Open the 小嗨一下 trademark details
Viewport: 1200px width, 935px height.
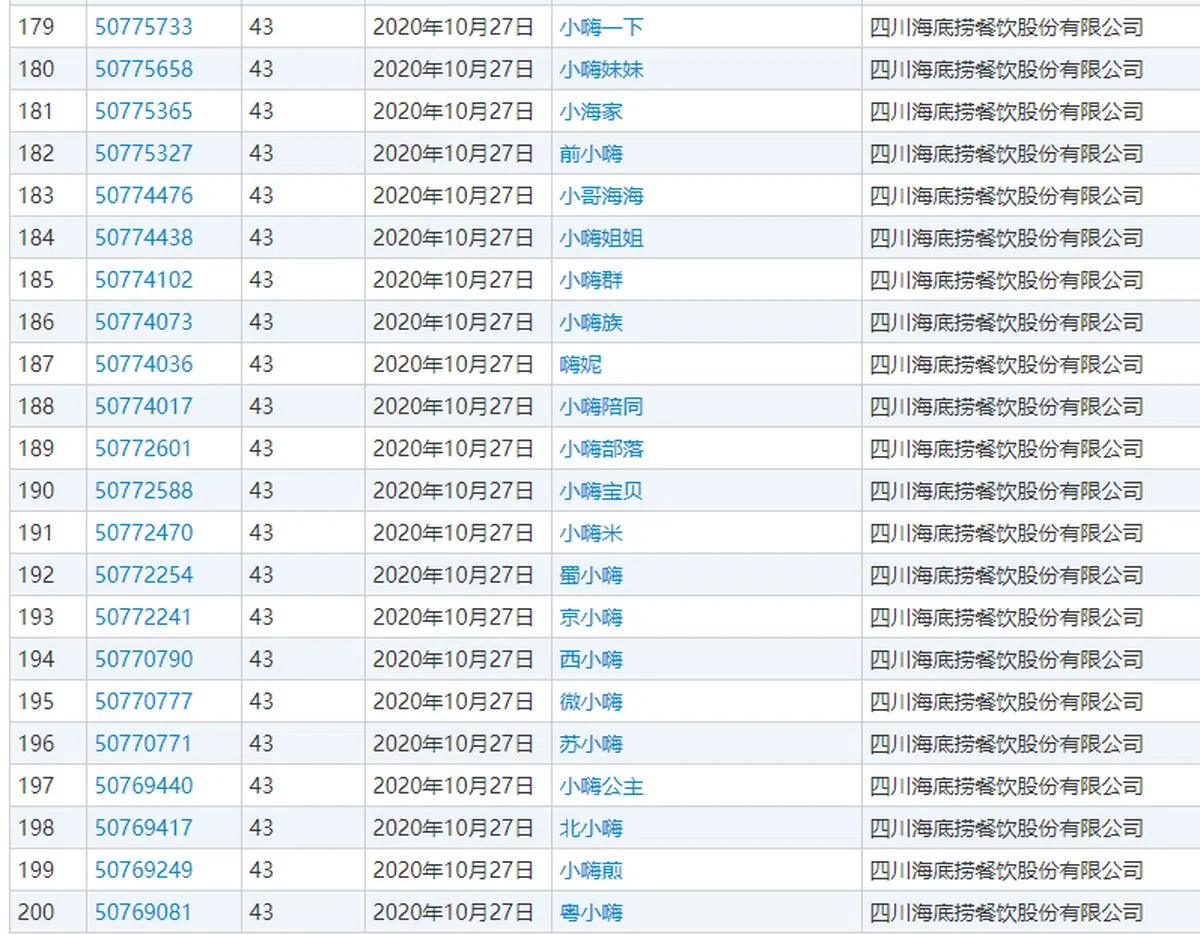[599, 28]
